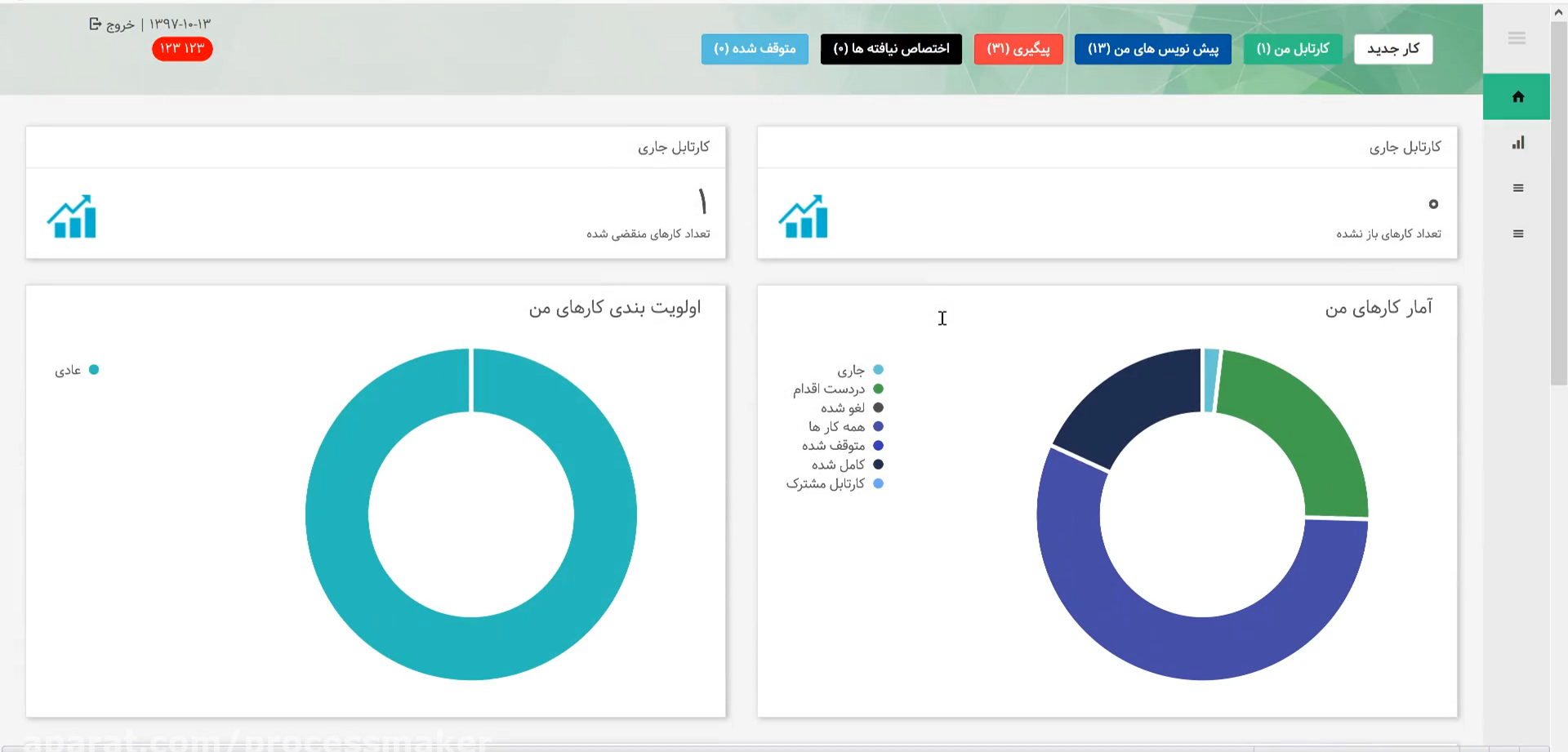
Task: Click the logout icon next to خروج
Action: pos(95,24)
